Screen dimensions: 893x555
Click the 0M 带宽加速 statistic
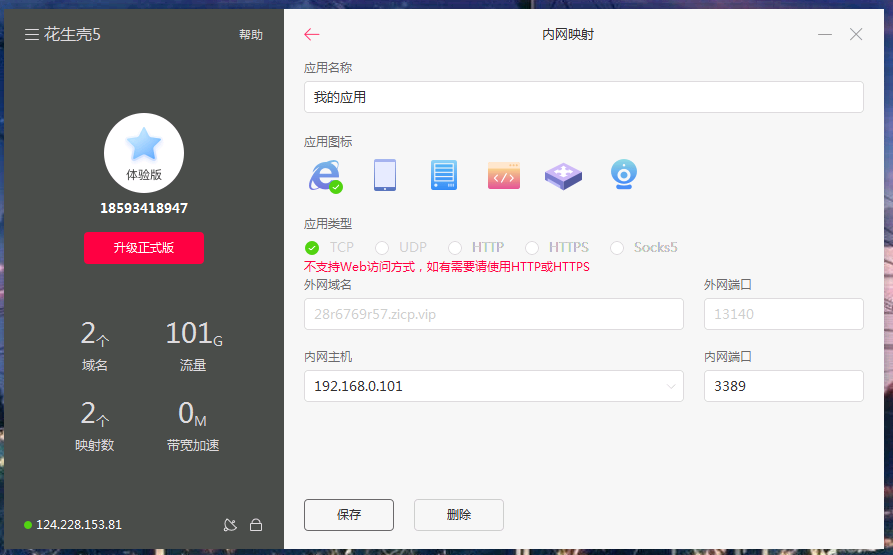193,425
